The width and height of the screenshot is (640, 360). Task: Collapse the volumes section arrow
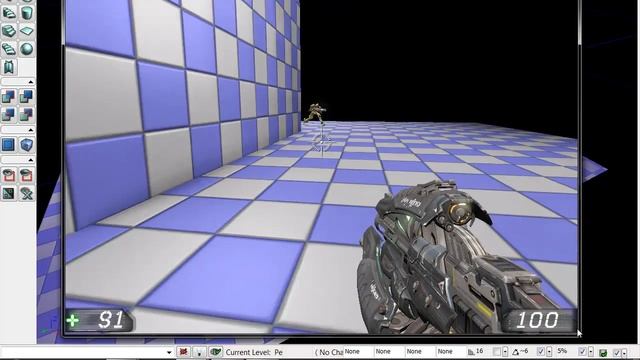[x=31, y=160]
